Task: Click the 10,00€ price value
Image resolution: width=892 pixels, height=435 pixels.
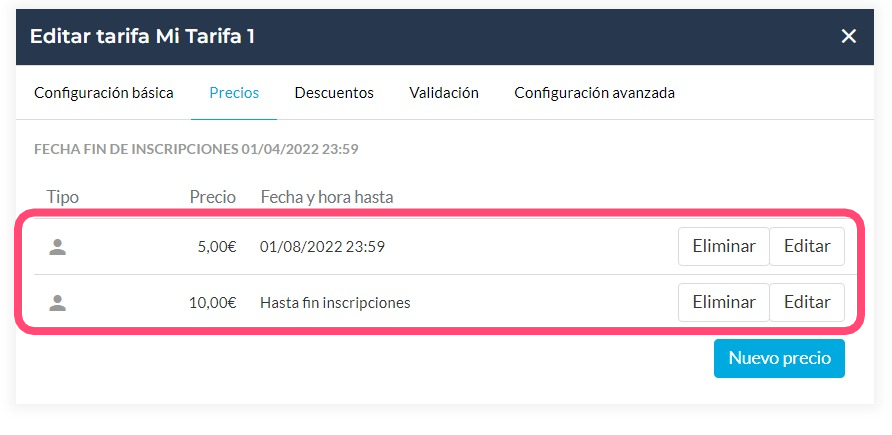Action: 213,303
